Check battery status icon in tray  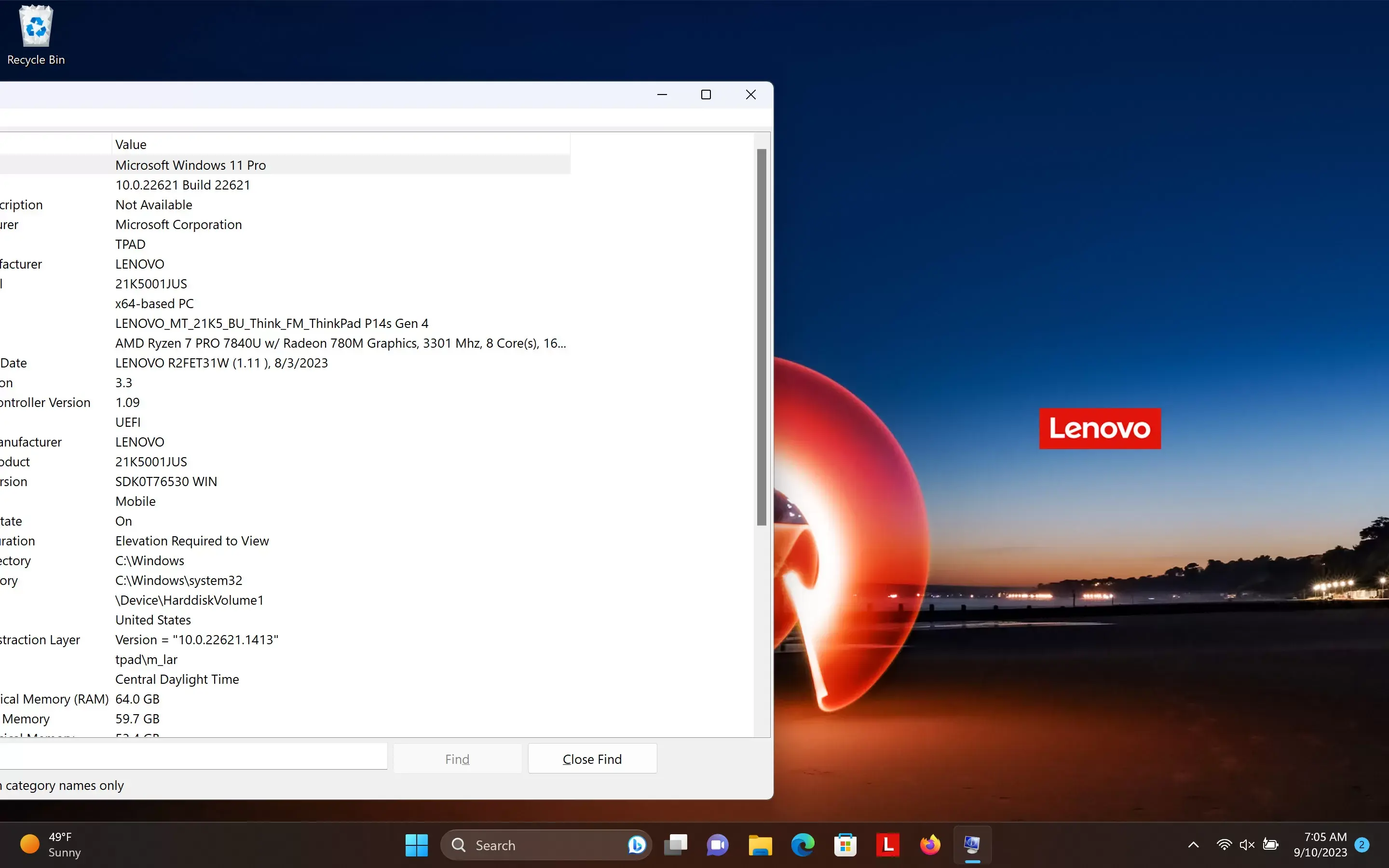tap(1271, 844)
